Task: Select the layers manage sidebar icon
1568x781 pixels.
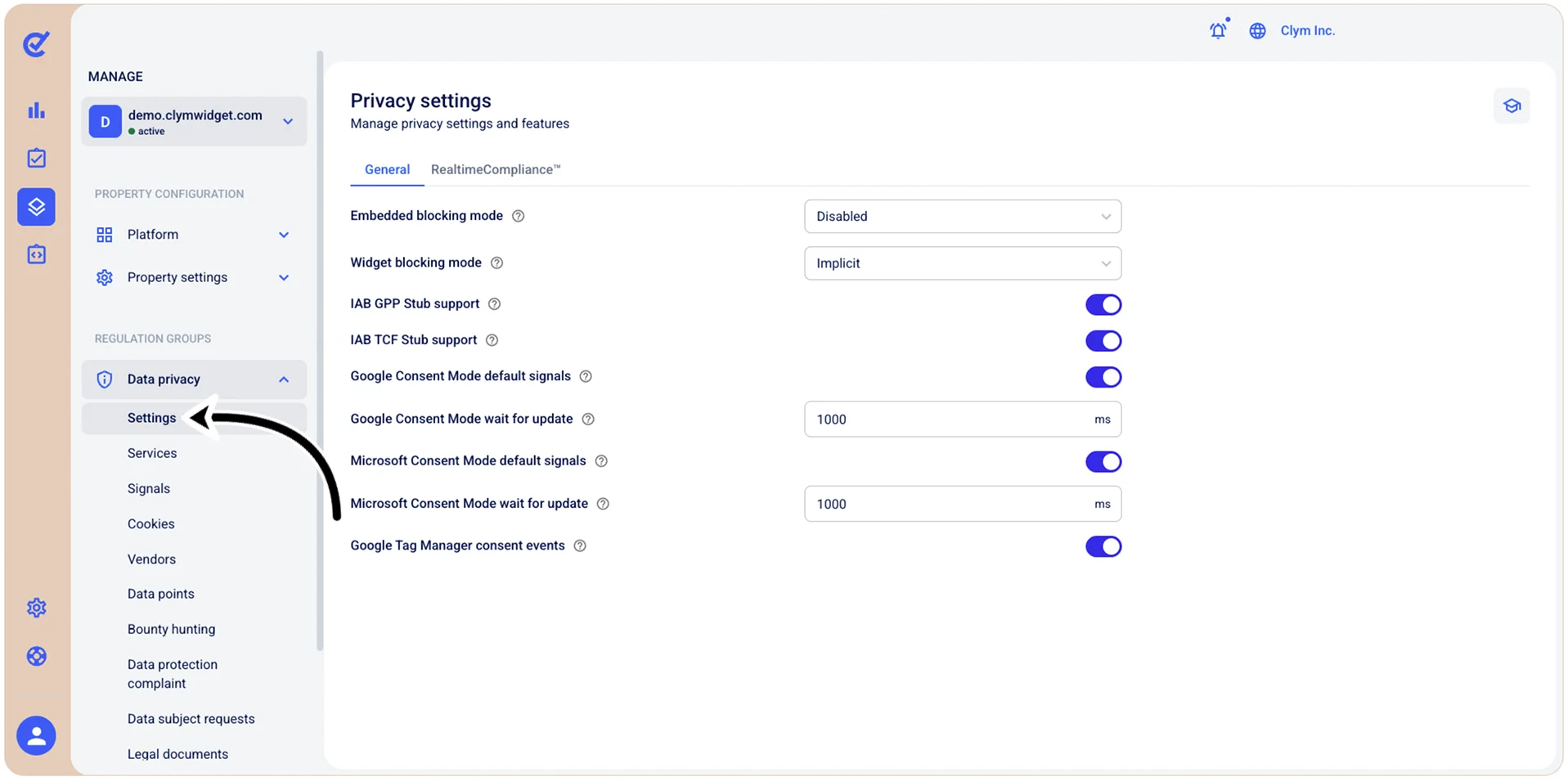Action: 36,207
